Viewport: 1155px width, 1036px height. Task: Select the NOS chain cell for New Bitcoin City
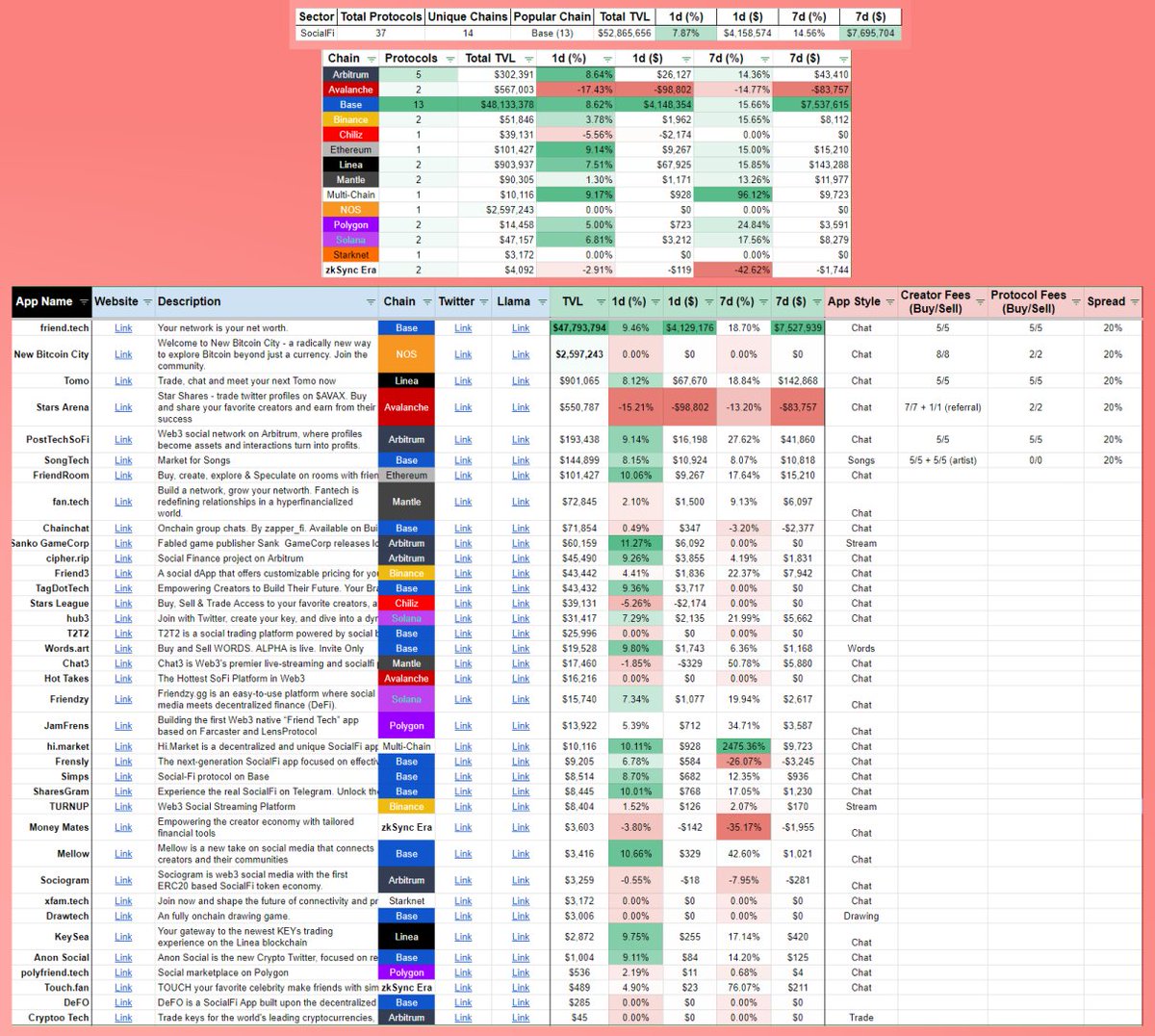406,354
